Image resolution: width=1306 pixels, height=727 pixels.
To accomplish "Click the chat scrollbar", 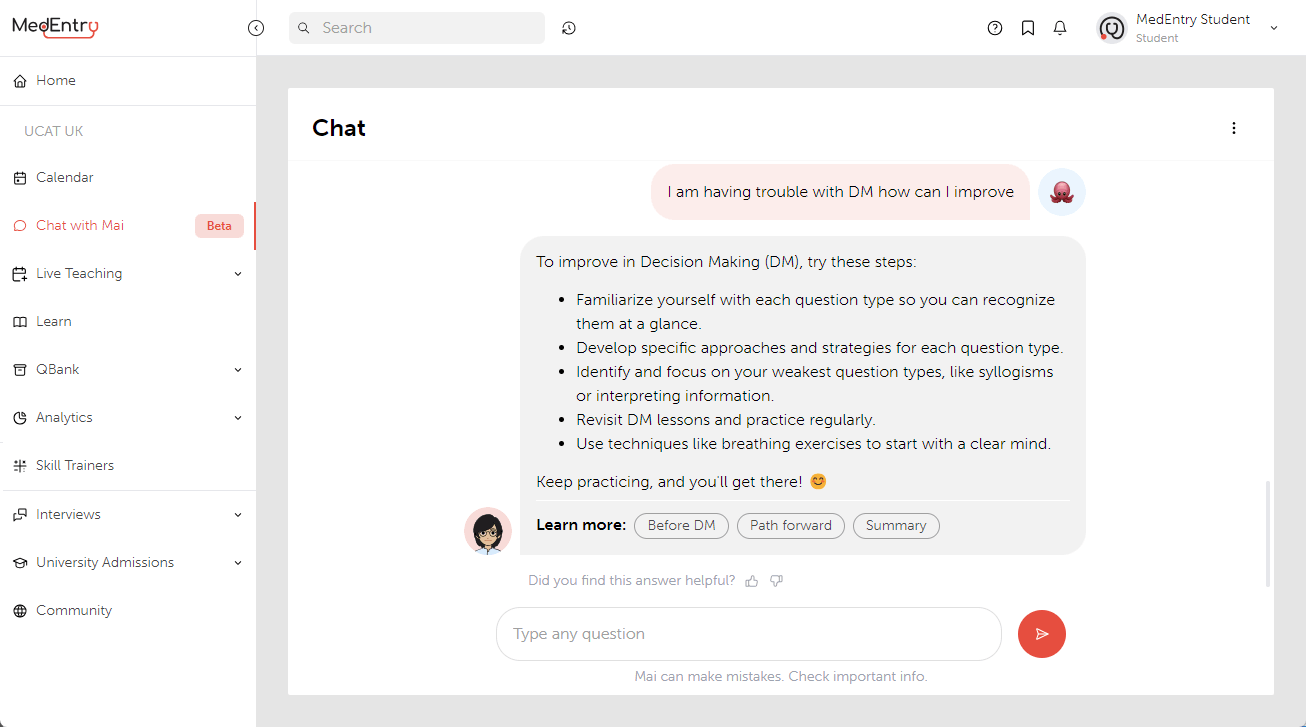I will click(x=1267, y=533).
